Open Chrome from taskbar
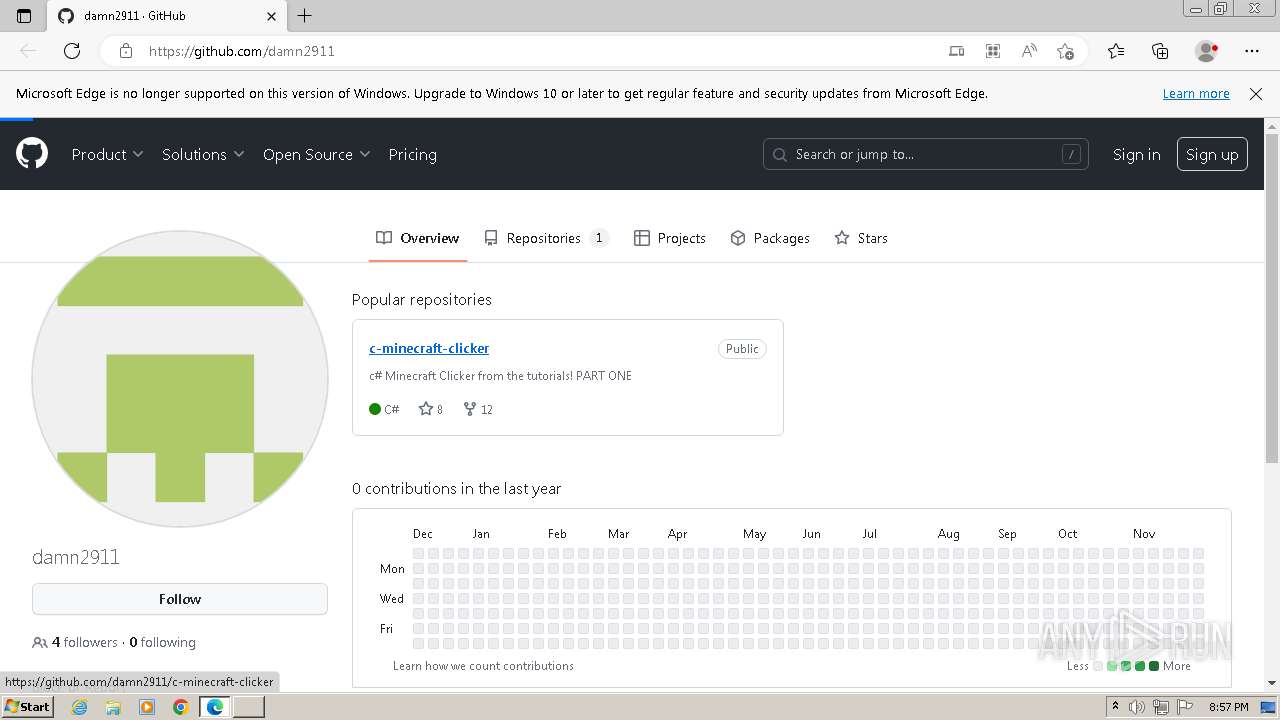This screenshot has height=720, width=1280. [x=181, y=707]
